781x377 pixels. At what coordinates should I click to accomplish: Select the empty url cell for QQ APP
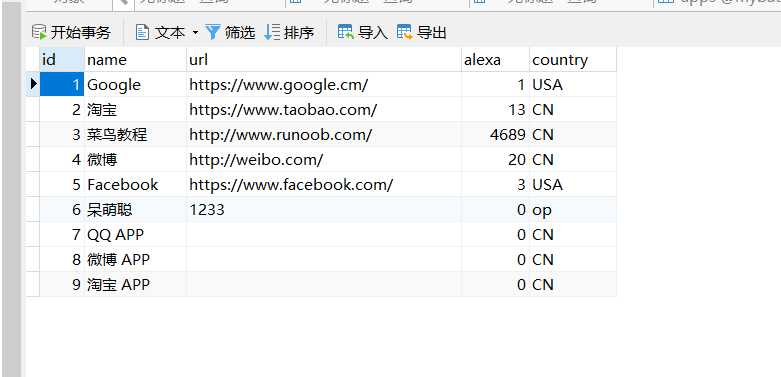tap(324, 235)
